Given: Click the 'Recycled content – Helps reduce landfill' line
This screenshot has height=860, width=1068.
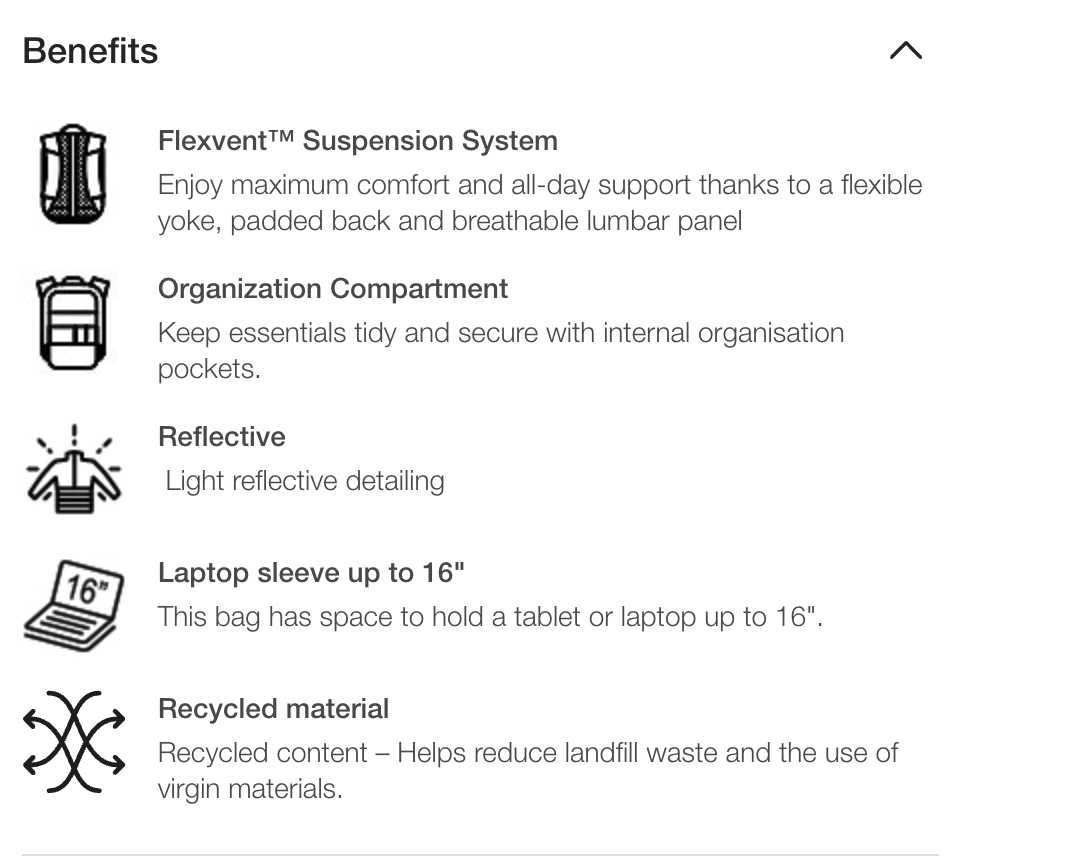Looking at the screenshot, I should point(527,753).
